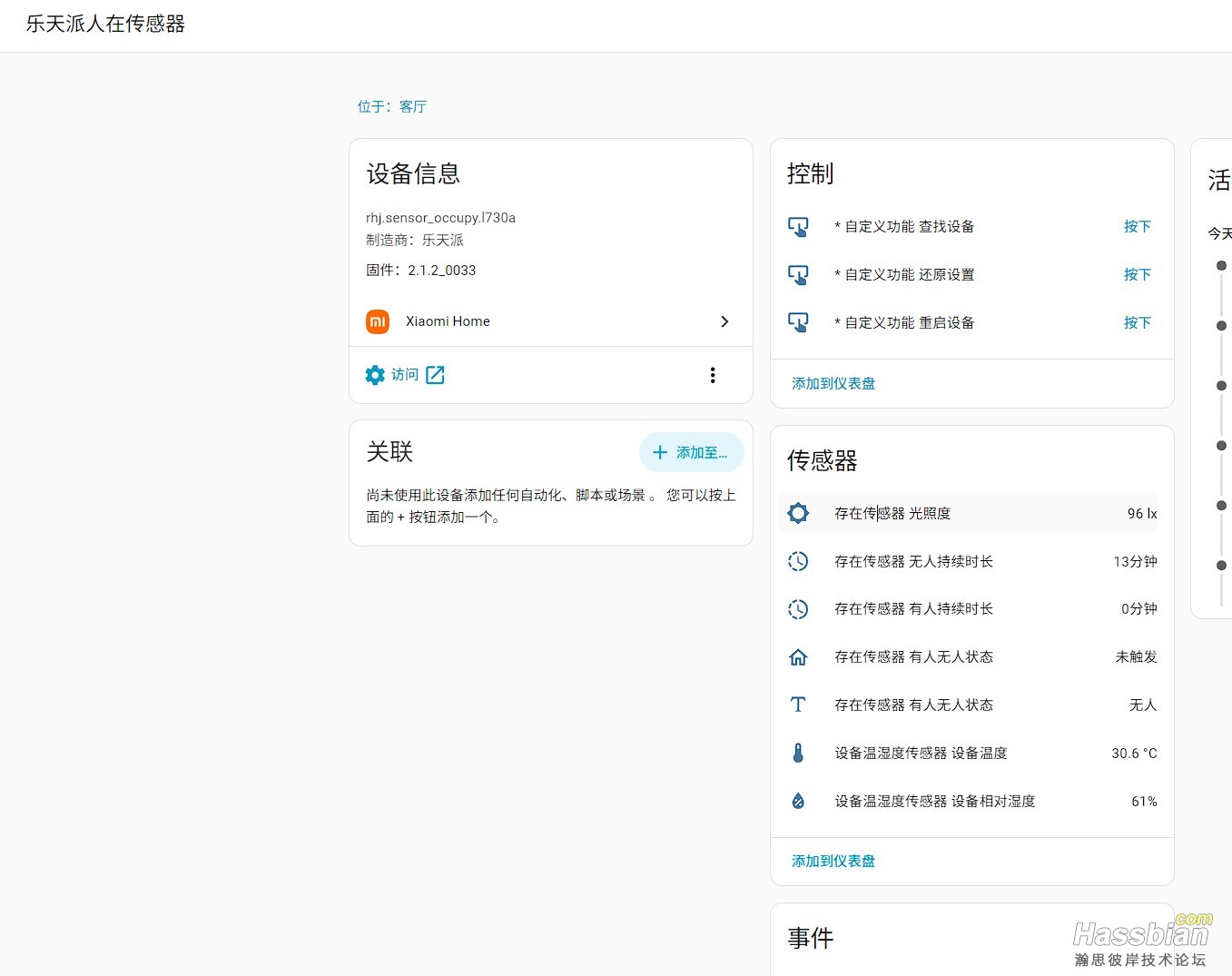The image size is (1232, 976).
Task: Click the external link icon after 访问
Action: click(436, 375)
